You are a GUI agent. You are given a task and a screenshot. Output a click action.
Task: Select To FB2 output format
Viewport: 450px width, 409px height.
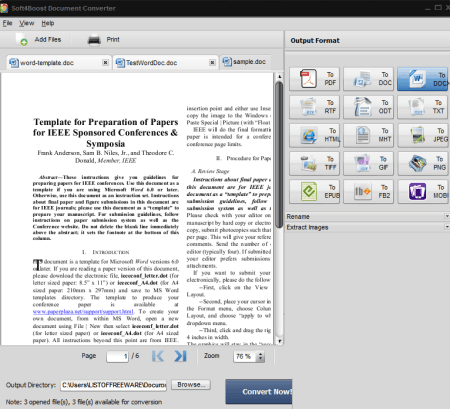point(368,192)
